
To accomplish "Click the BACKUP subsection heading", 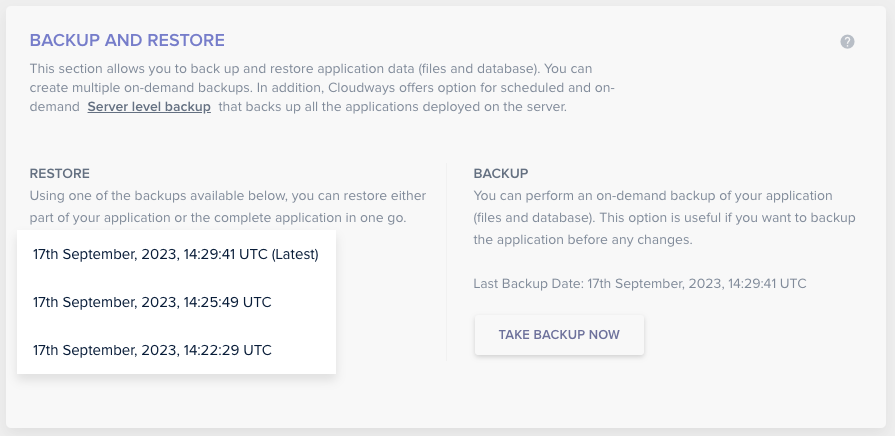I will pos(500,174).
